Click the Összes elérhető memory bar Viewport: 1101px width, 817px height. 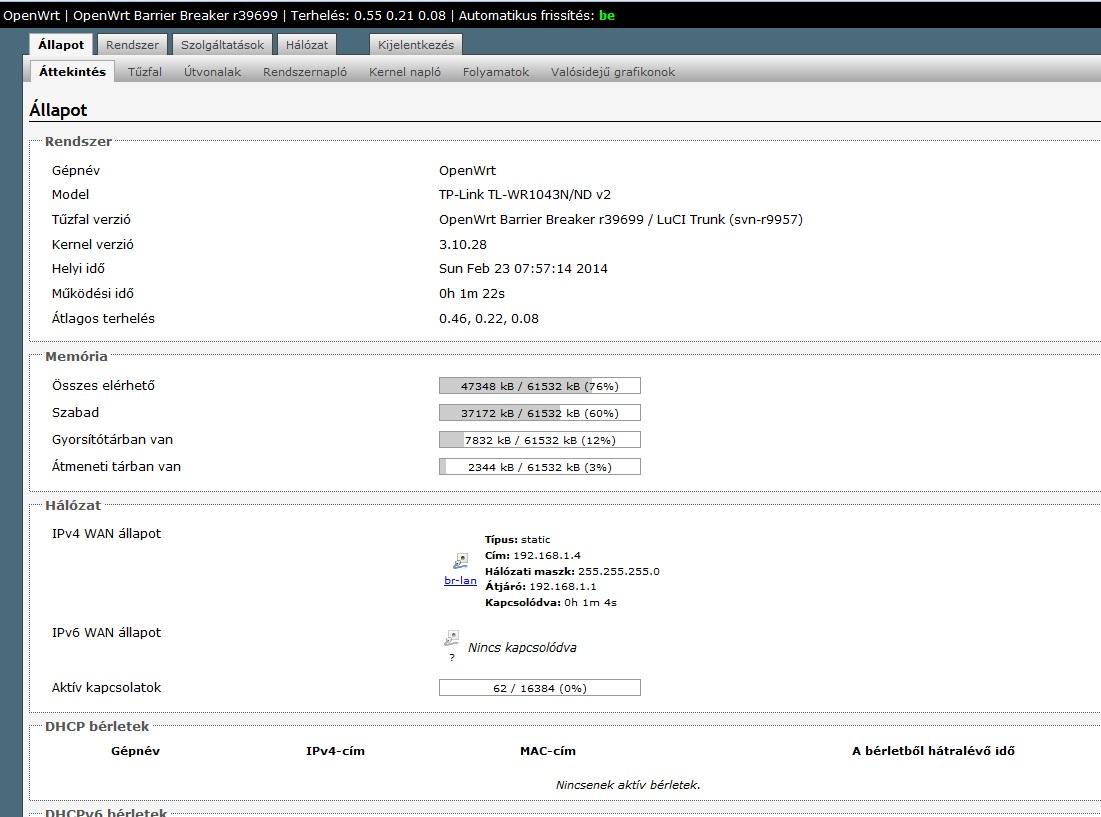coord(539,385)
